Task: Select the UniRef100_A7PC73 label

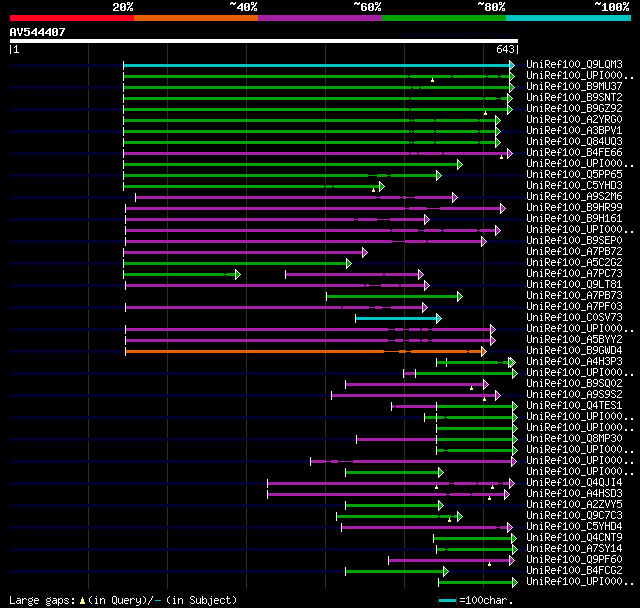Action: click(574, 274)
